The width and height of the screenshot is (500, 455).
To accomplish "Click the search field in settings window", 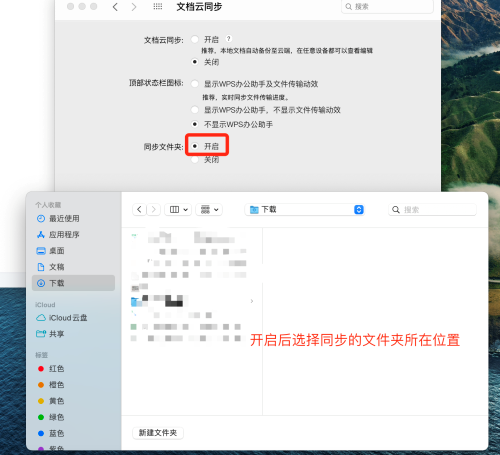I will (x=387, y=6).
